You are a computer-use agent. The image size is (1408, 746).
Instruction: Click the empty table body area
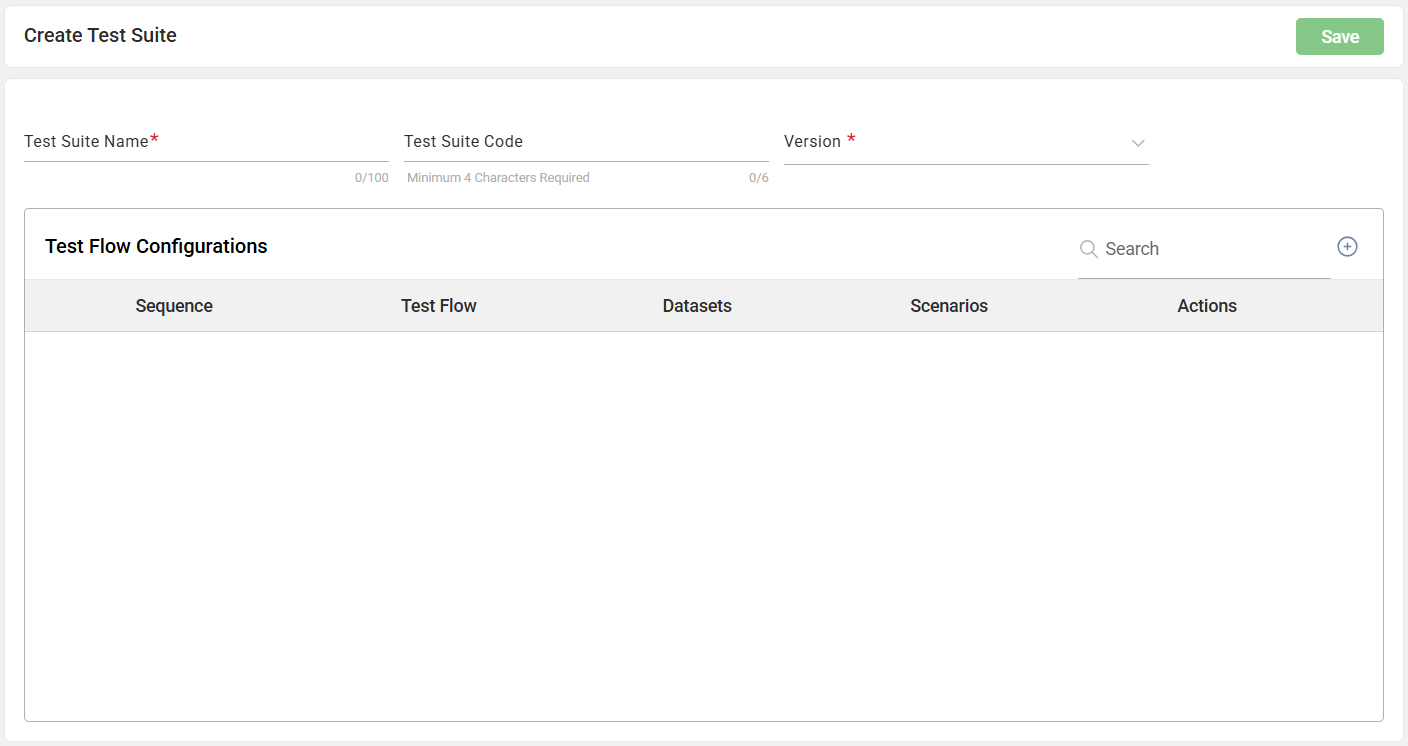703,525
